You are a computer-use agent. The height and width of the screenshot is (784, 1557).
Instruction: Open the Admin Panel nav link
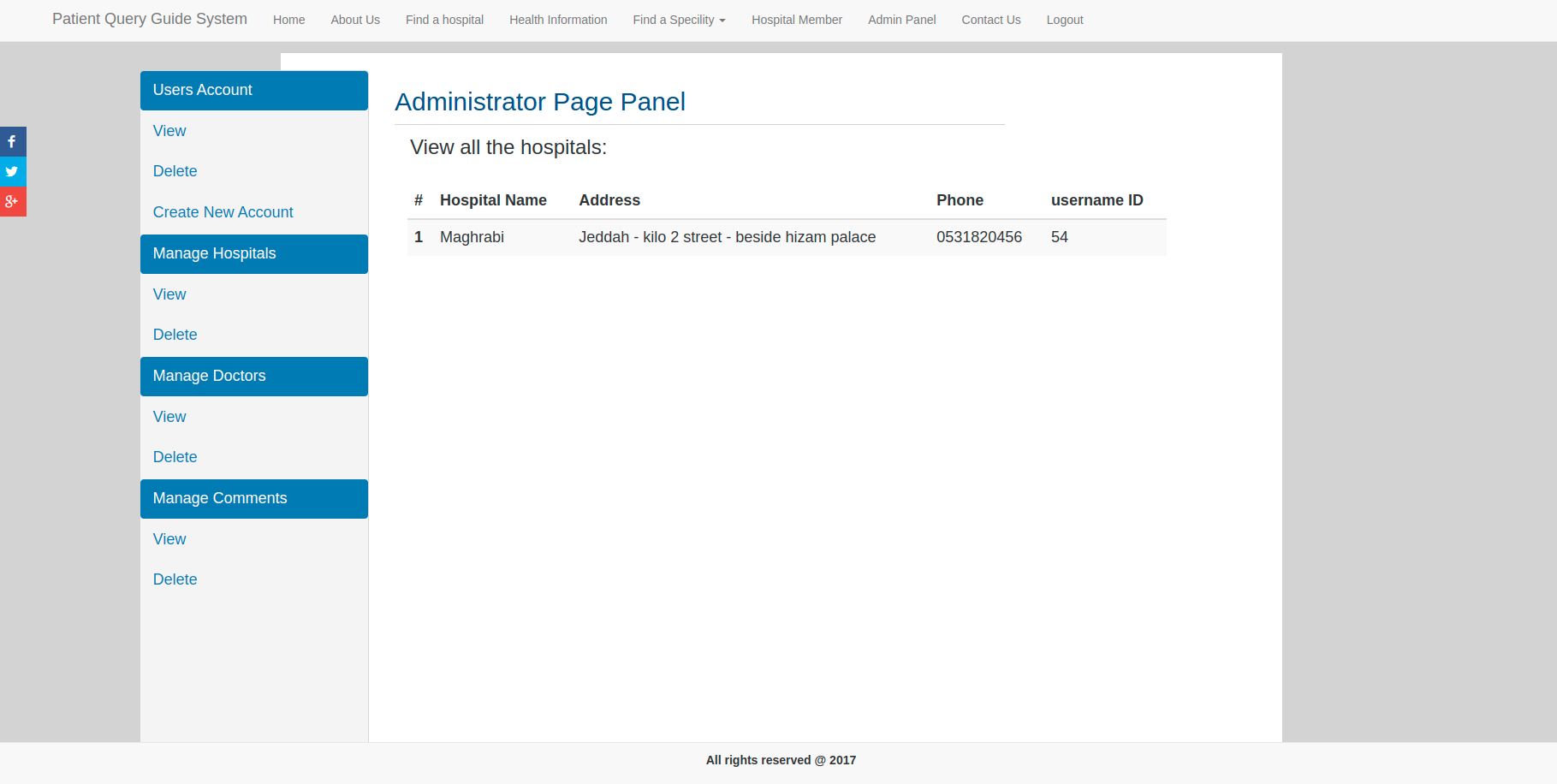coord(901,20)
